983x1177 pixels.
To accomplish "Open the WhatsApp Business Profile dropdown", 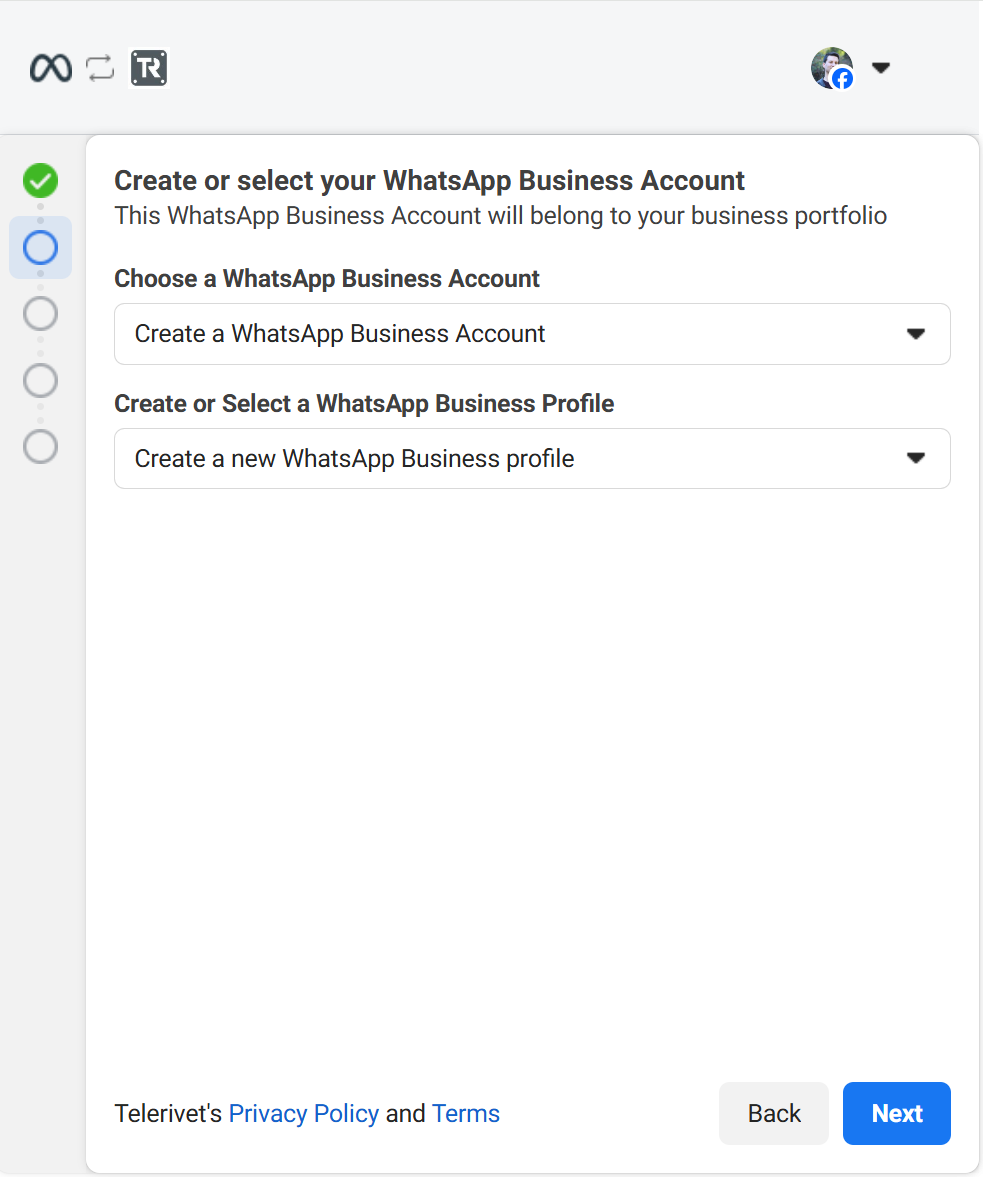I will (532, 459).
